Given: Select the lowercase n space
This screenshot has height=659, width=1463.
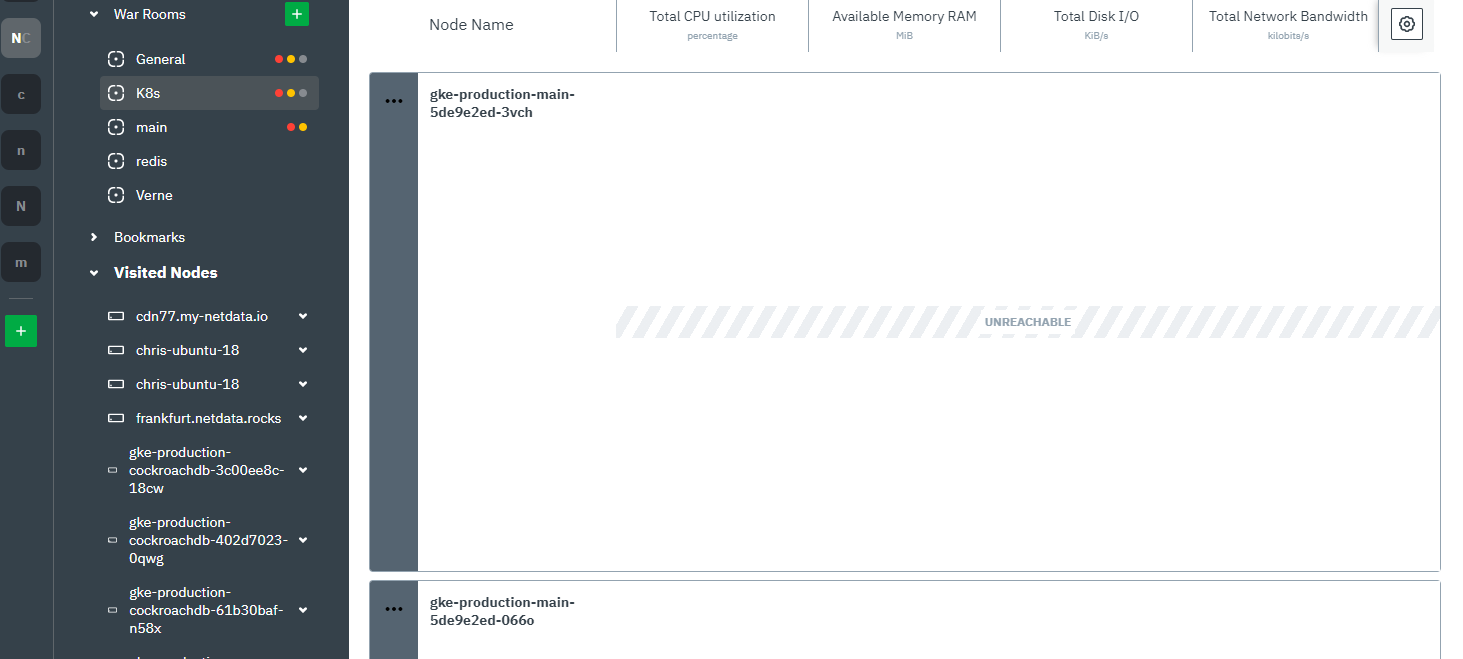Looking at the screenshot, I should click(21, 150).
